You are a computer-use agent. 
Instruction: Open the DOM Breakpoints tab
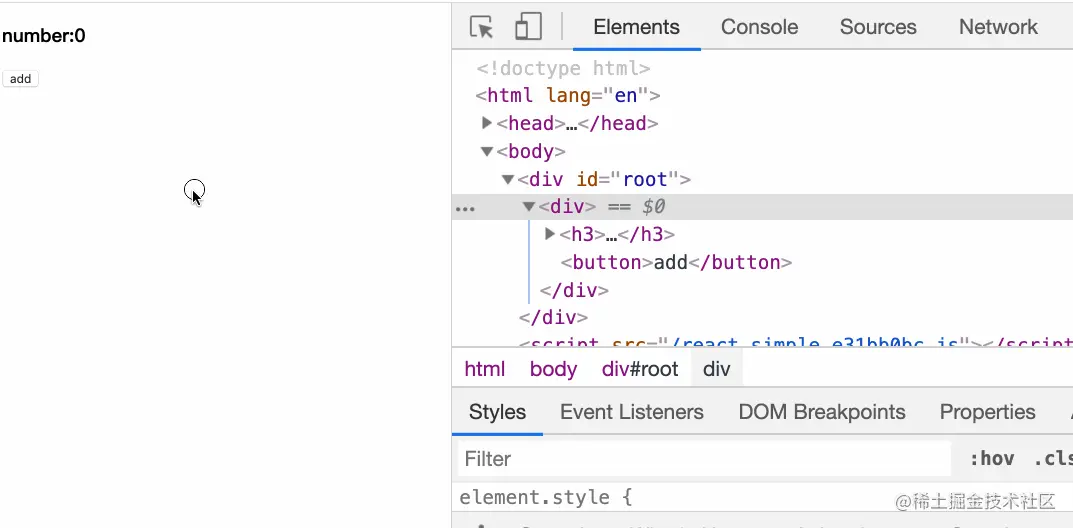(x=822, y=412)
